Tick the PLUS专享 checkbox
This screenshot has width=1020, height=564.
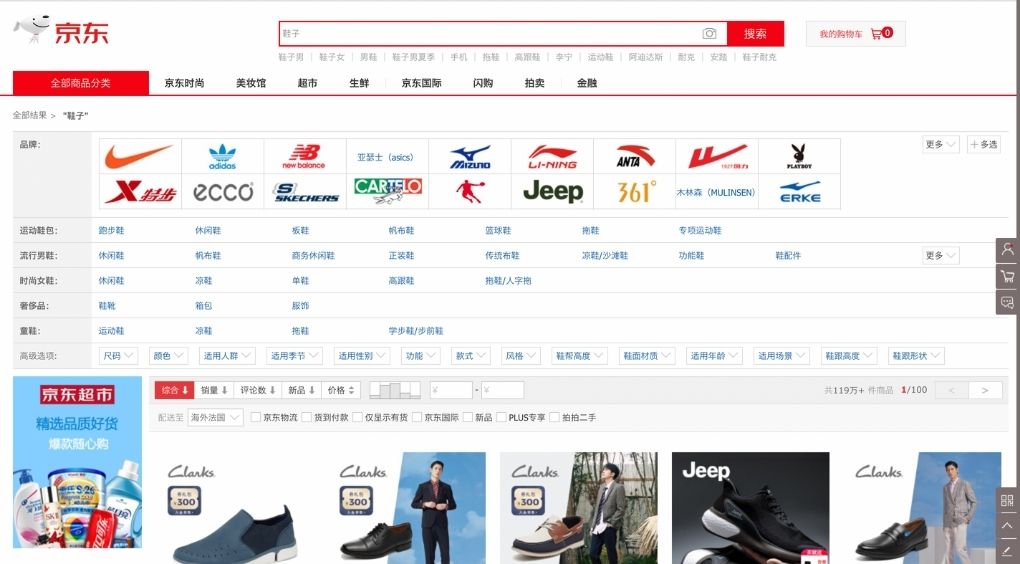[502, 418]
